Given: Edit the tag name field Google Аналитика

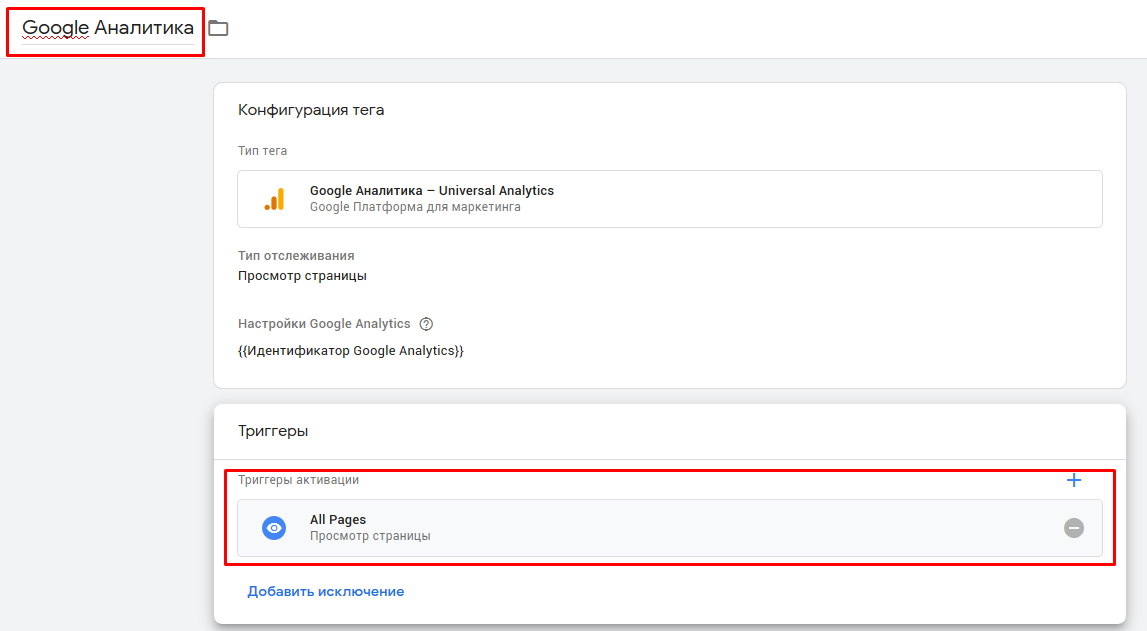Looking at the screenshot, I should (108, 28).
